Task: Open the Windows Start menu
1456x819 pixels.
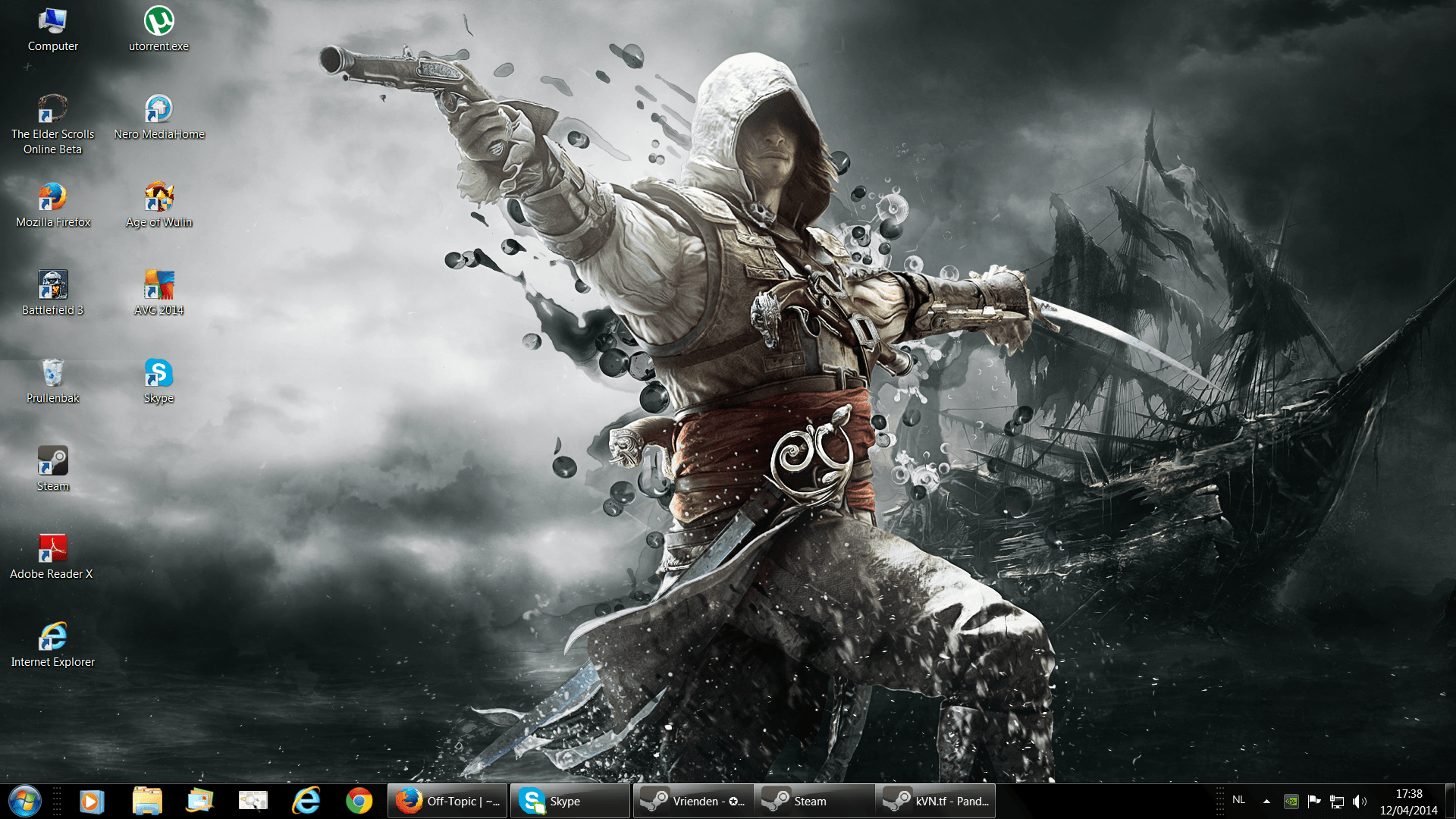Action: pos(24,801)
